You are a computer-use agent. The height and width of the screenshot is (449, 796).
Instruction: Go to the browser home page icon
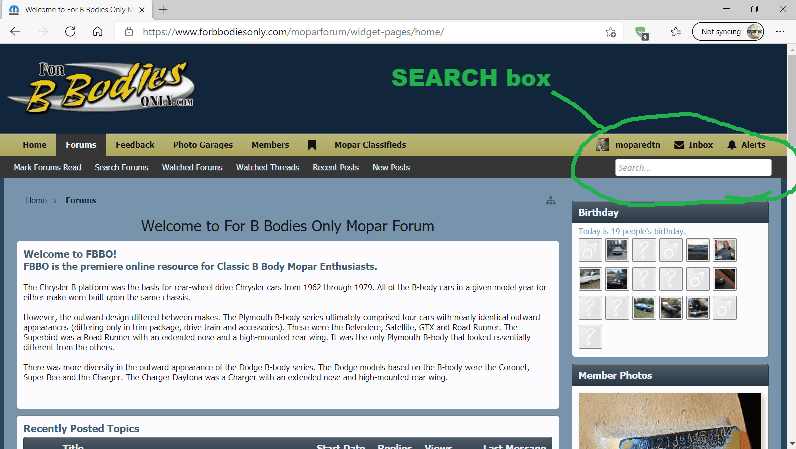[x=97, y=31]
